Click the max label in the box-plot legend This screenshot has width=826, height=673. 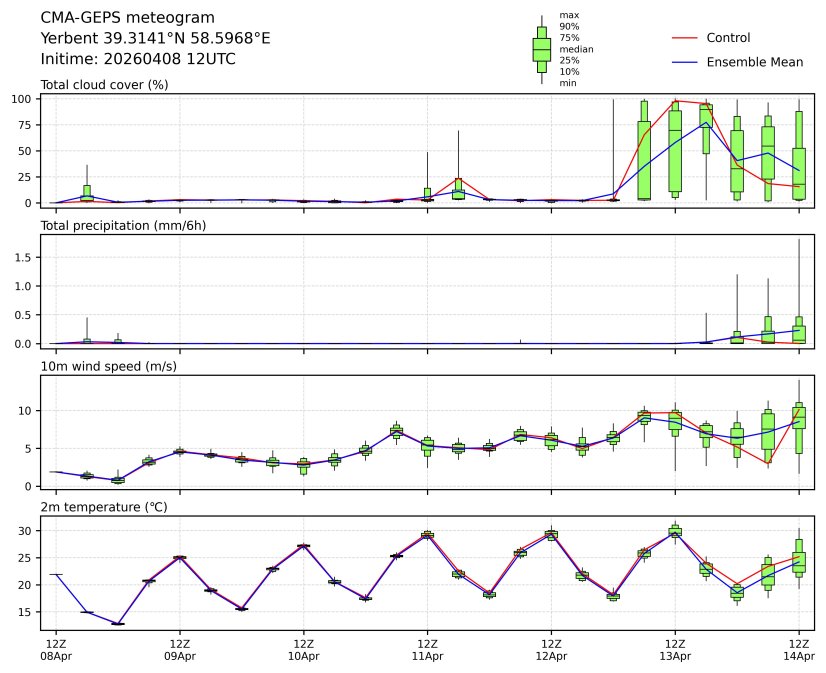tap(569, 16)
